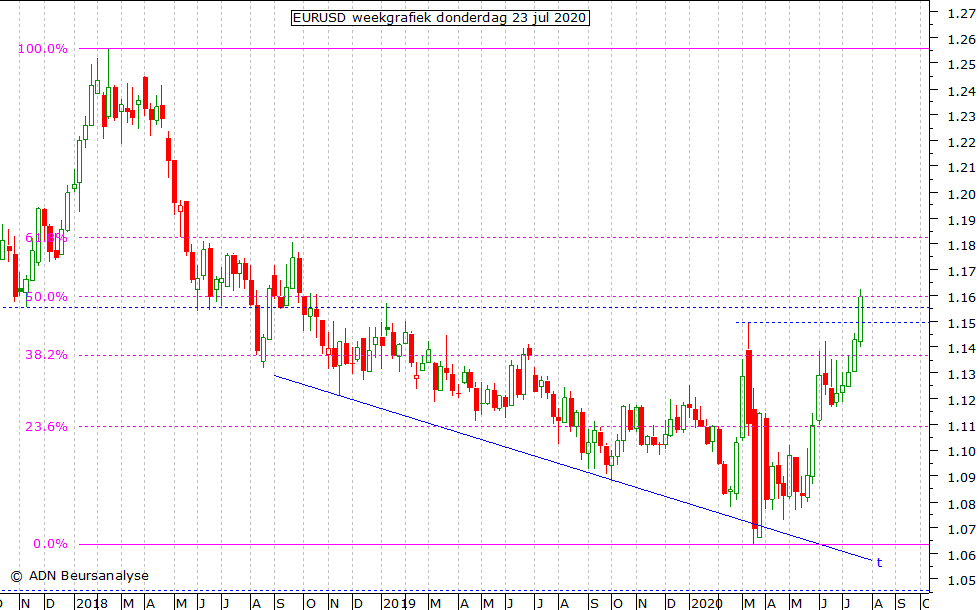Click the 1.09 price axis value
This screenshot has height=610, width=980.
point(961,478)
